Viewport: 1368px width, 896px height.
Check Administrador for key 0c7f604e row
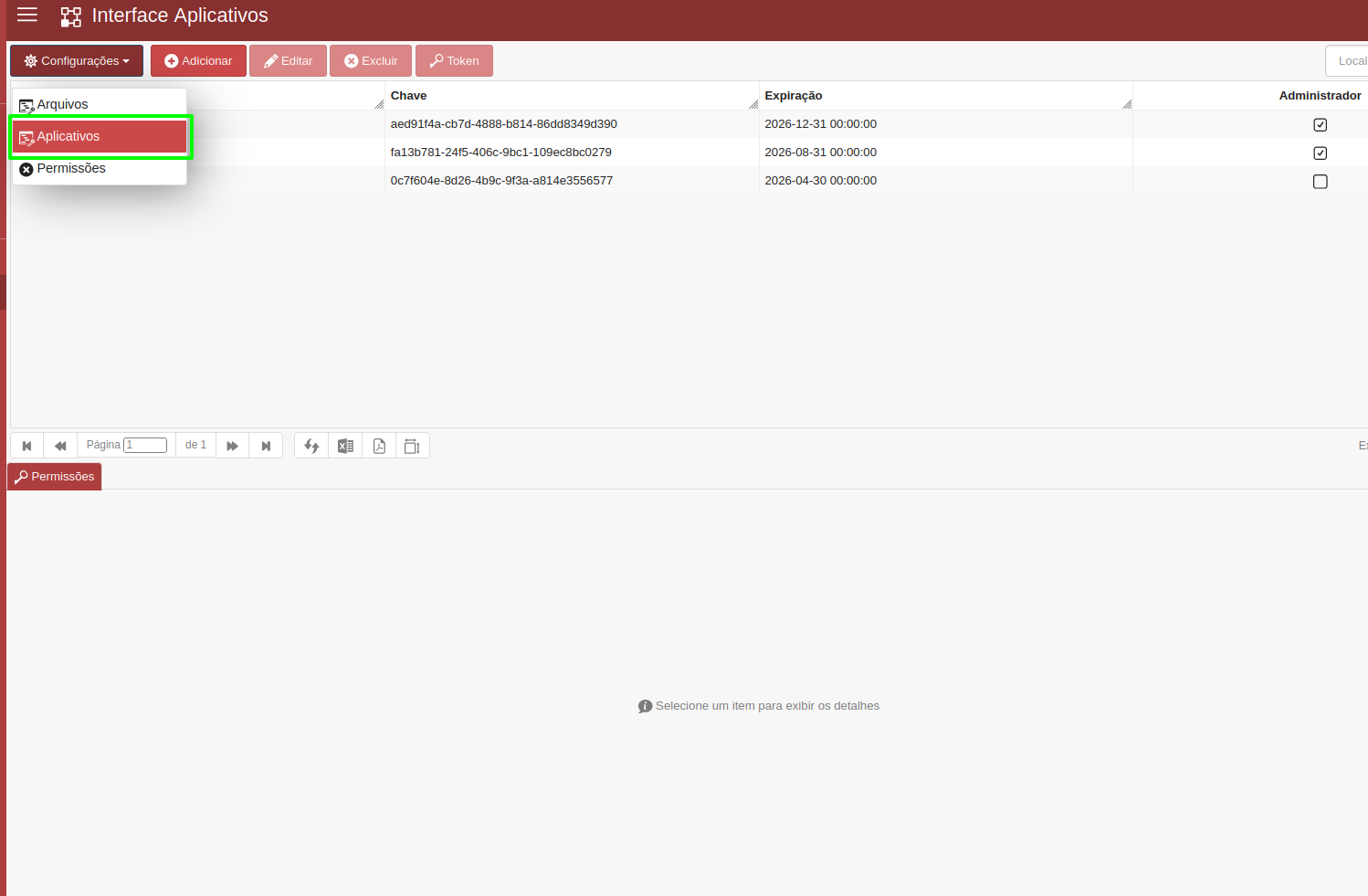click(x=1320, y=182)
